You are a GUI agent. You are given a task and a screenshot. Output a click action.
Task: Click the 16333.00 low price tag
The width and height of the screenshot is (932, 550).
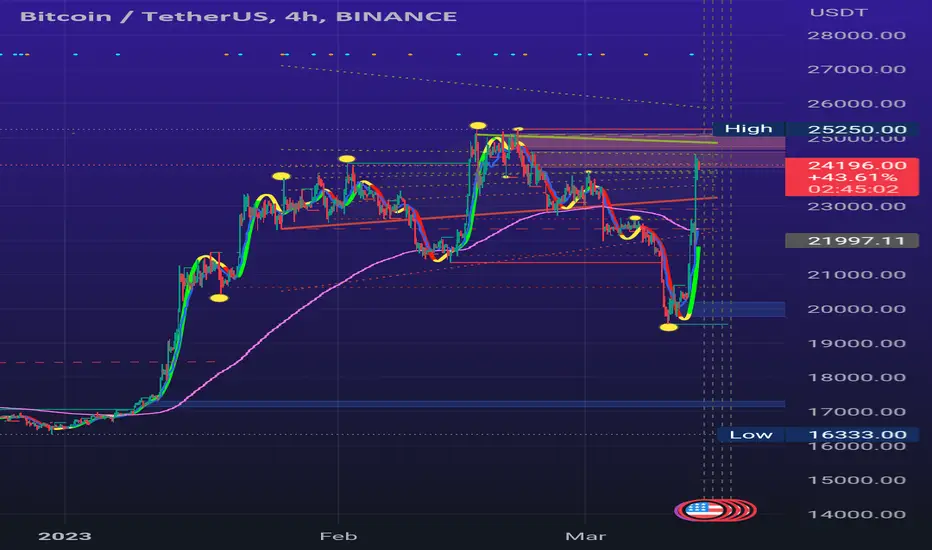pyautogui.click(x=857, y=435)
